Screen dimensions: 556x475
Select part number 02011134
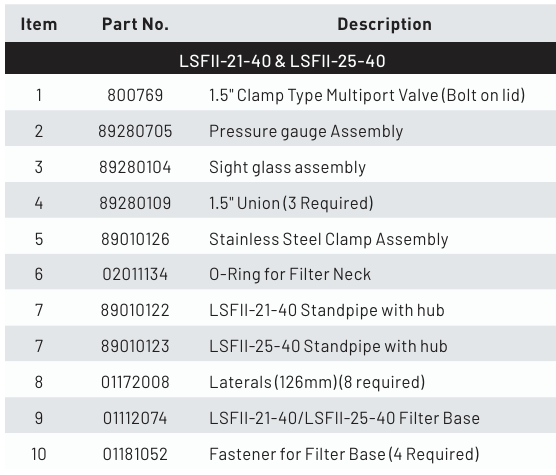135,274
